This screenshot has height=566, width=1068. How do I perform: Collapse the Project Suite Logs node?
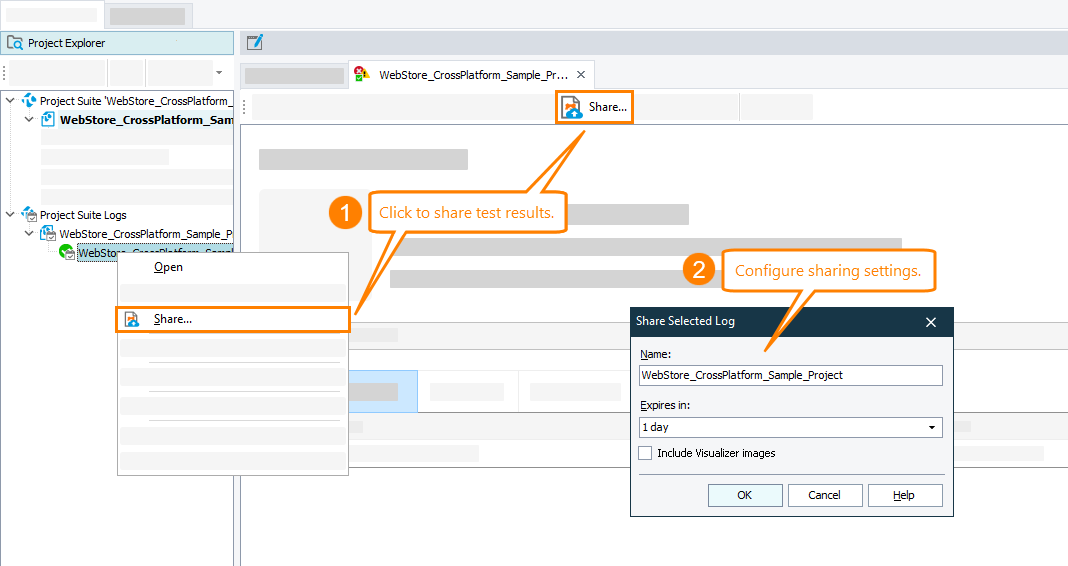tap(10, 214)
